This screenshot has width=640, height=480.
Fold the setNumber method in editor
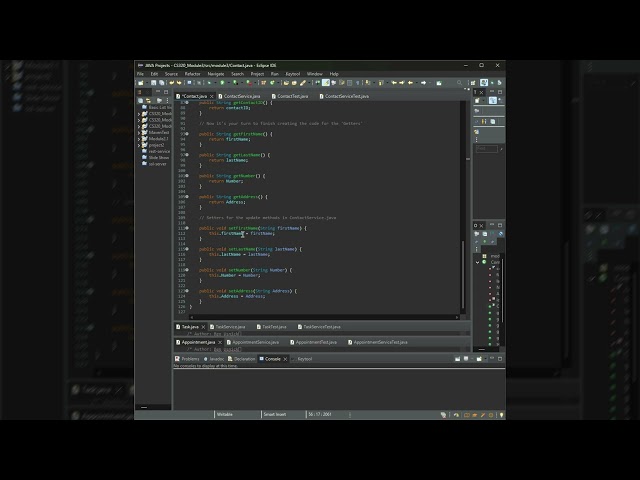[x=187, y=270]
